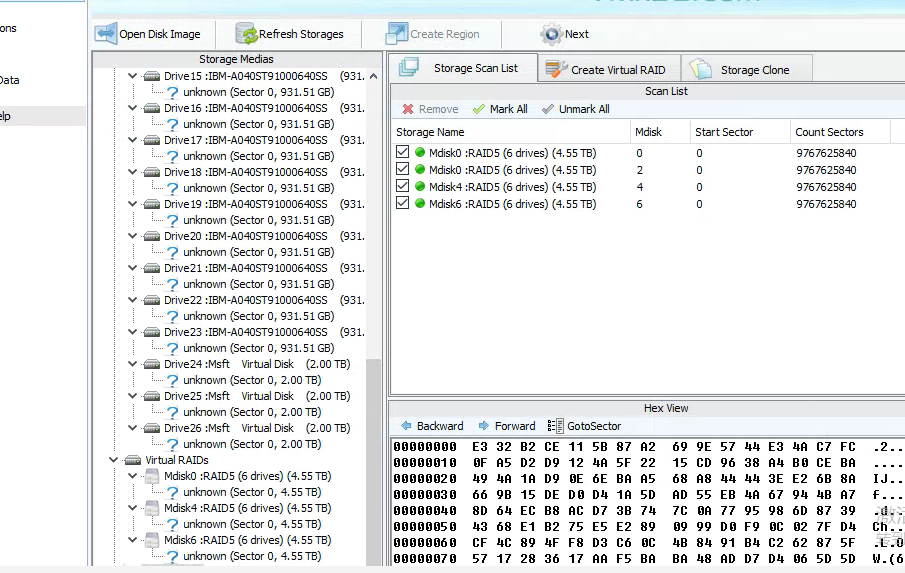Collapse the Virtual RAIDs tree node
Screen dimensions: 905x573
pos(113,460)
